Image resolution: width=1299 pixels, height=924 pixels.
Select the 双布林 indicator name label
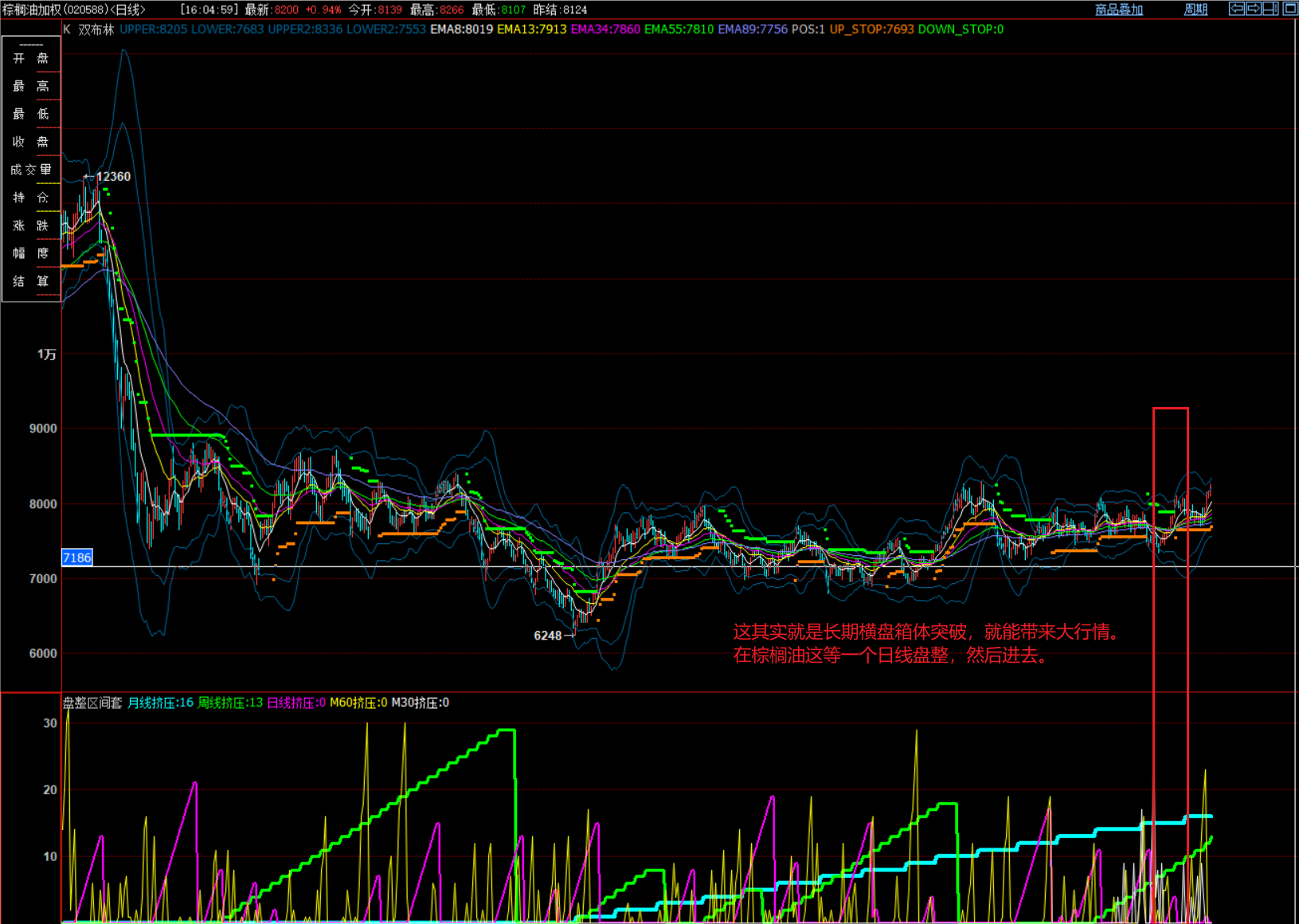[96, 29]
